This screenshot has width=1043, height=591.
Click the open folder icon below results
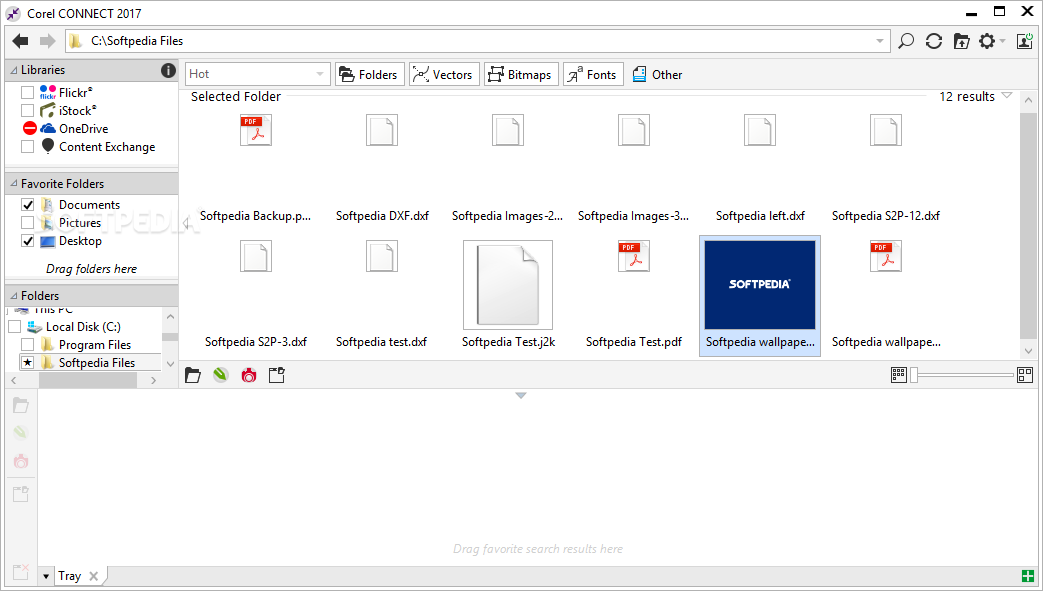click(193, 375)
